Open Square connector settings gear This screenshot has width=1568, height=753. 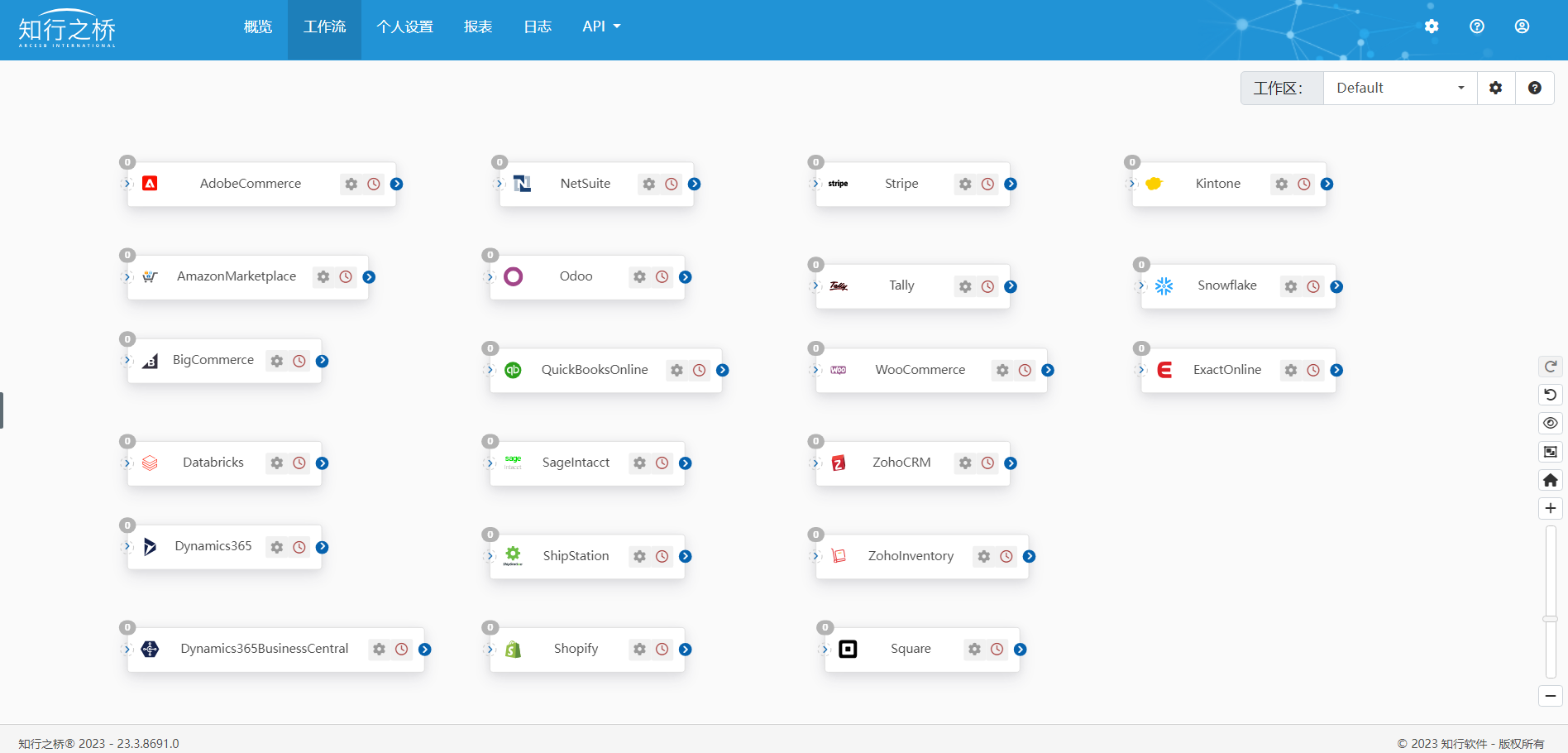coord(974,649)
